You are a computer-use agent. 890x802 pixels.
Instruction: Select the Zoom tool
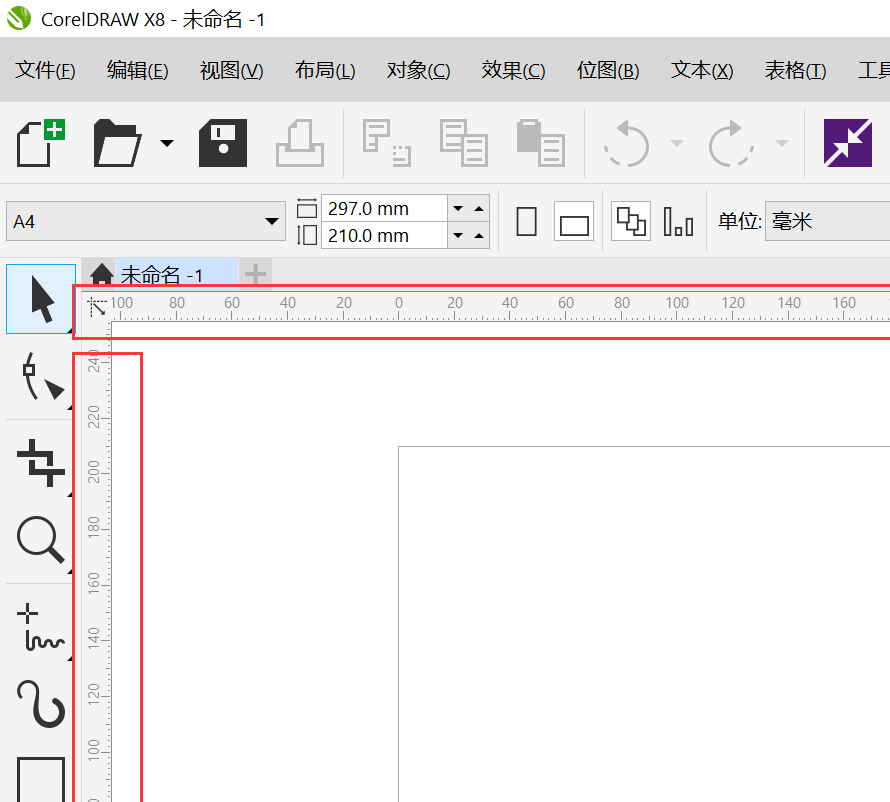point(40,541)
